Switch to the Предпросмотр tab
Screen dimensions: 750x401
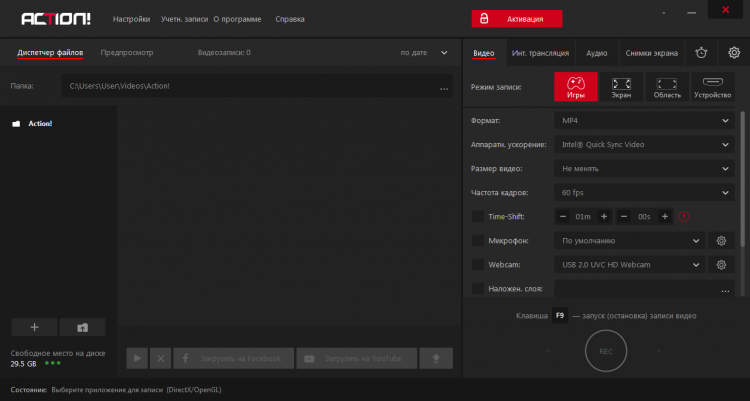127,53
